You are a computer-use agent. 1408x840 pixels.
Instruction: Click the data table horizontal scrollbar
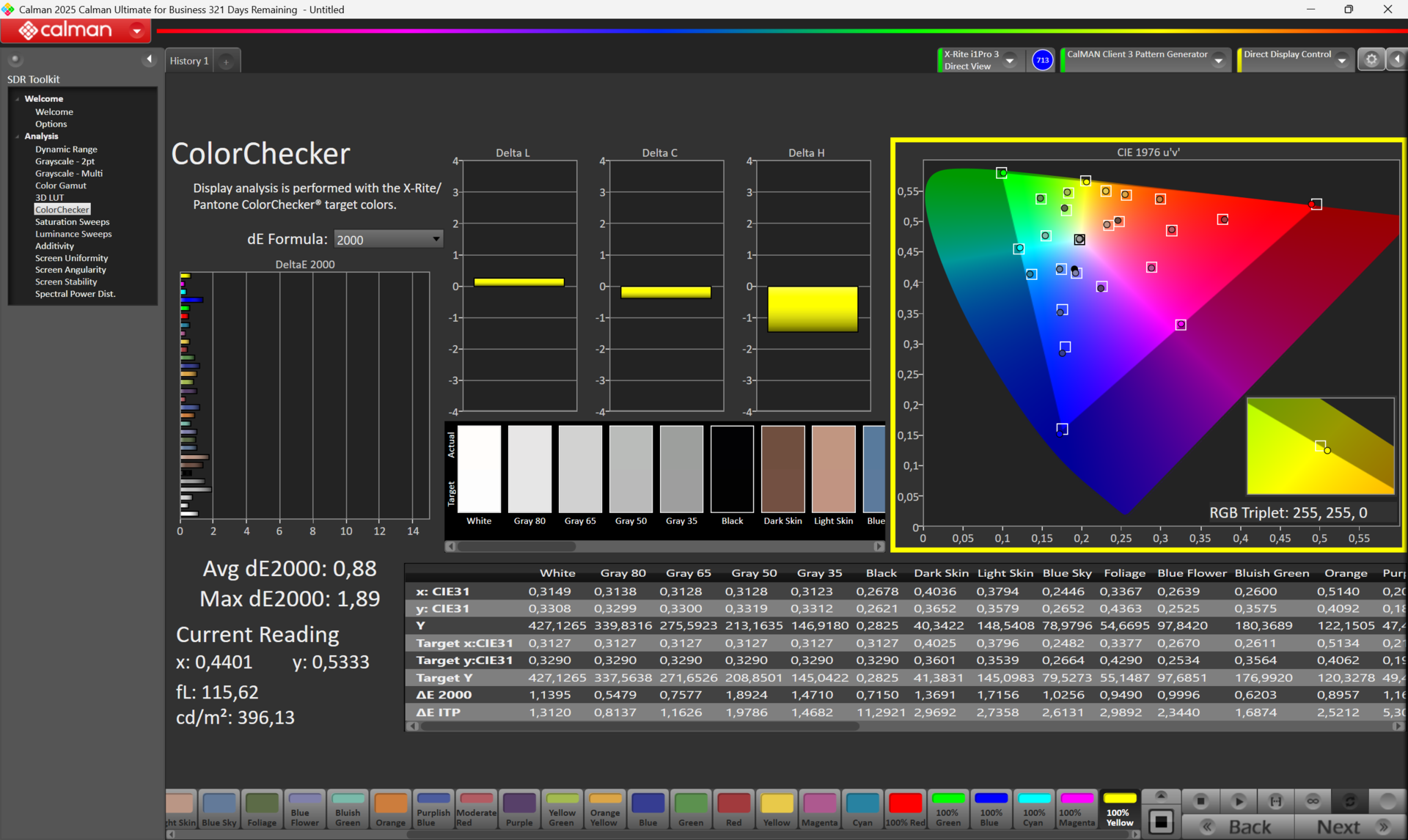pos(638,726)
